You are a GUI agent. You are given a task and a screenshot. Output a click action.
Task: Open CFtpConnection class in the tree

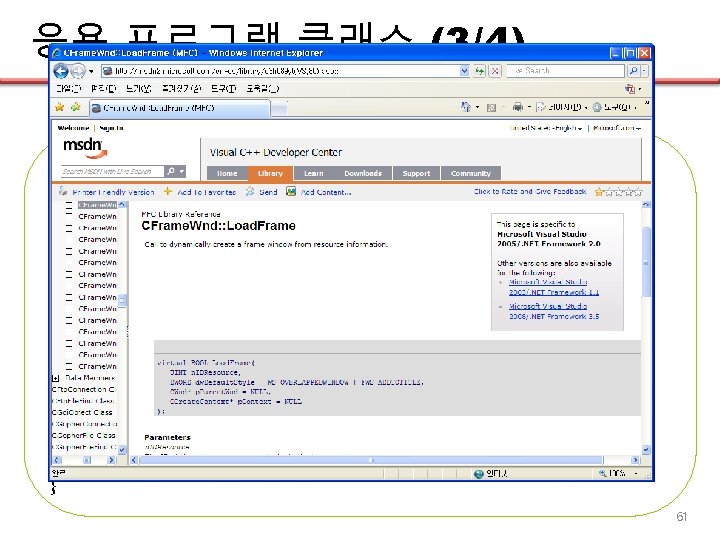click(84, 389)
